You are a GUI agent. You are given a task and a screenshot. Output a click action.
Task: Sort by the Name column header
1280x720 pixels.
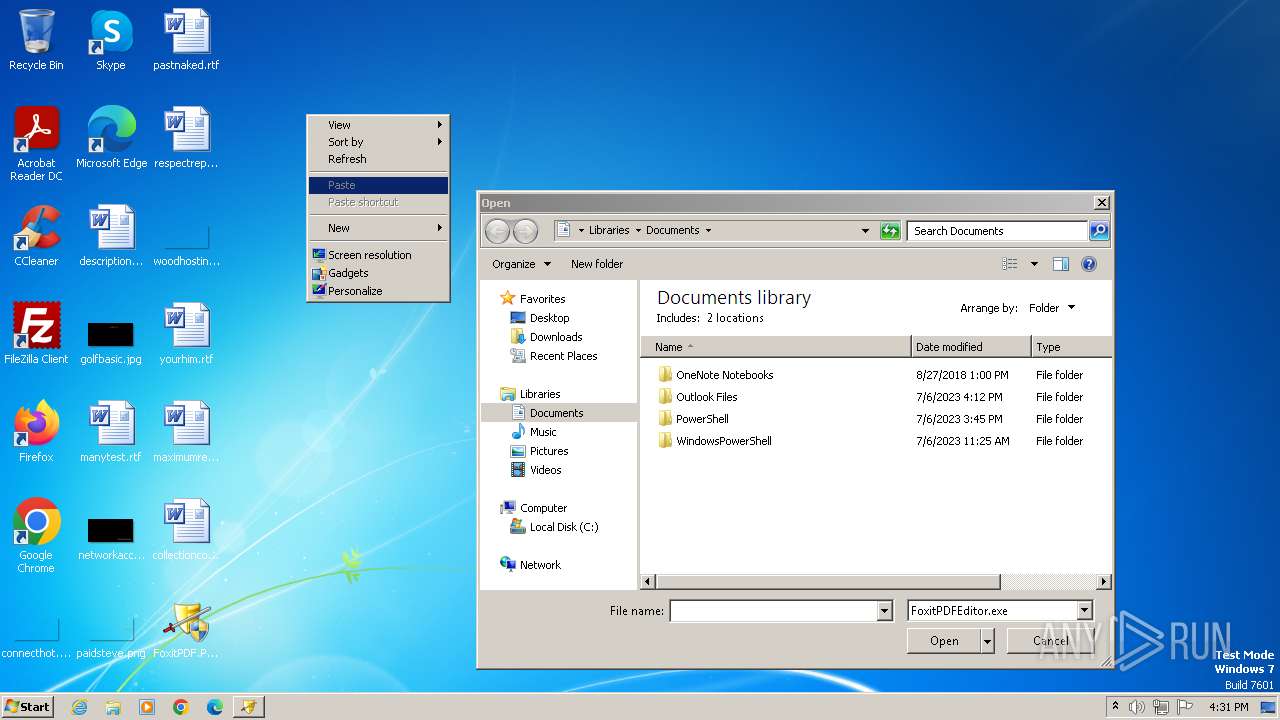pos(776,347)
